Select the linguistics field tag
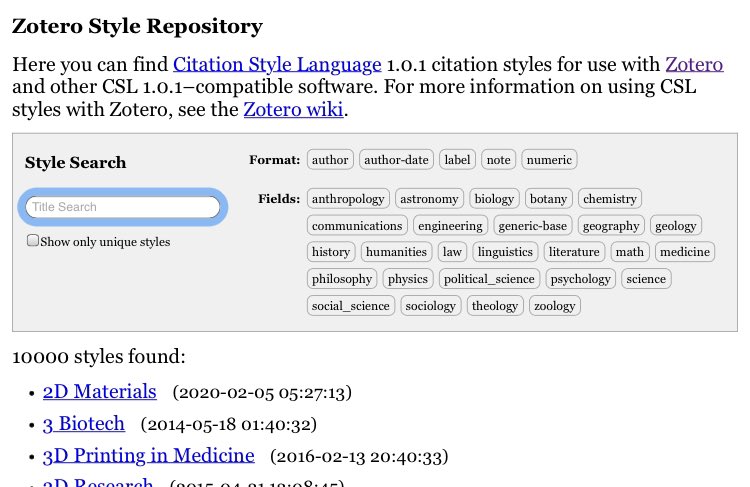This screenshot has height=487, width=750. tap(506, 252)
